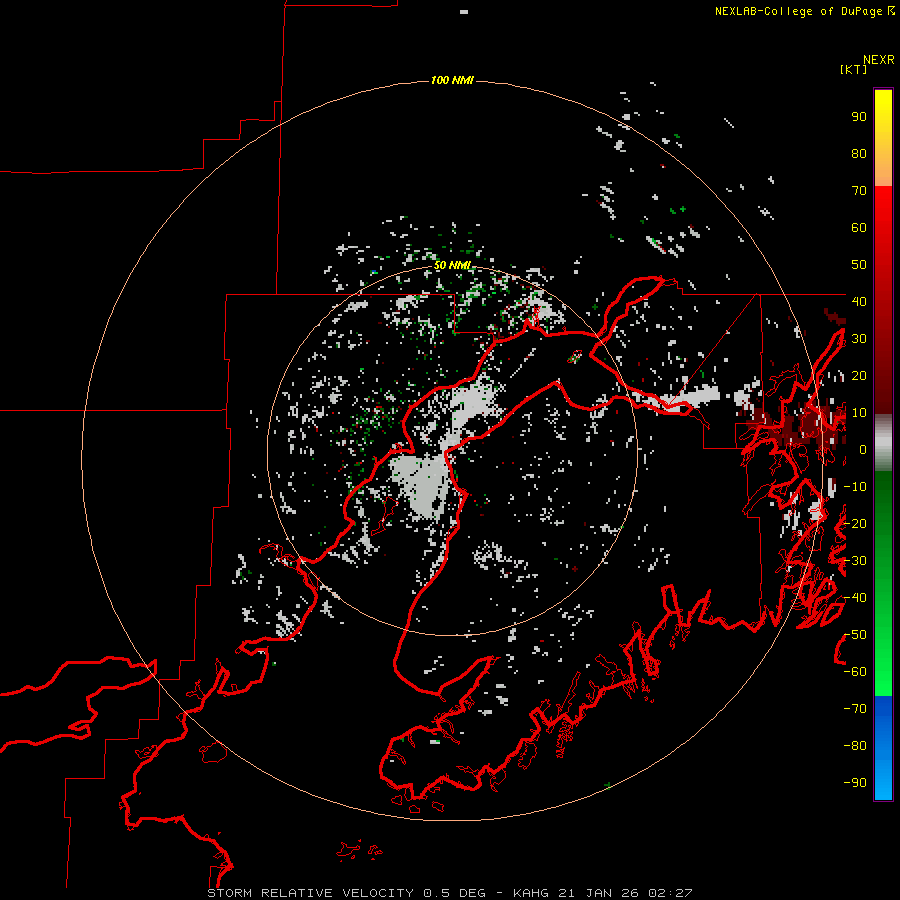Viewport: 900px width, 900px height.
Task: Click the -60 knot scale value
Action: pyautogui.click(x=855, y=672)
